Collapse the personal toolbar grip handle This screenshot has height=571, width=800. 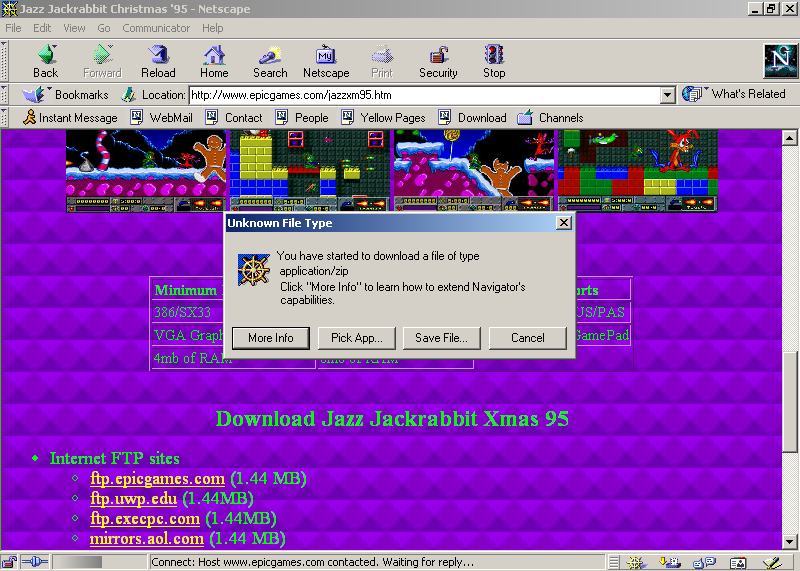click(x=5, y=118)
